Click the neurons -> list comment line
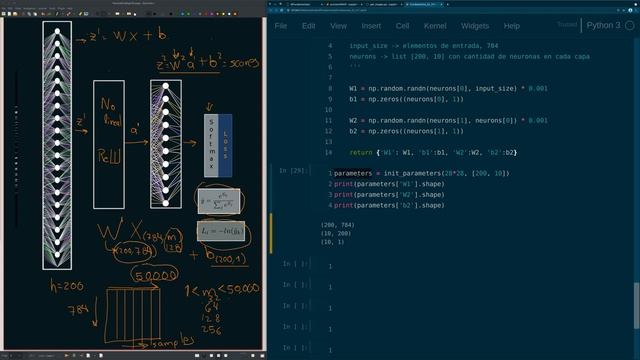The image size is (640, 360). coord(469,56)
